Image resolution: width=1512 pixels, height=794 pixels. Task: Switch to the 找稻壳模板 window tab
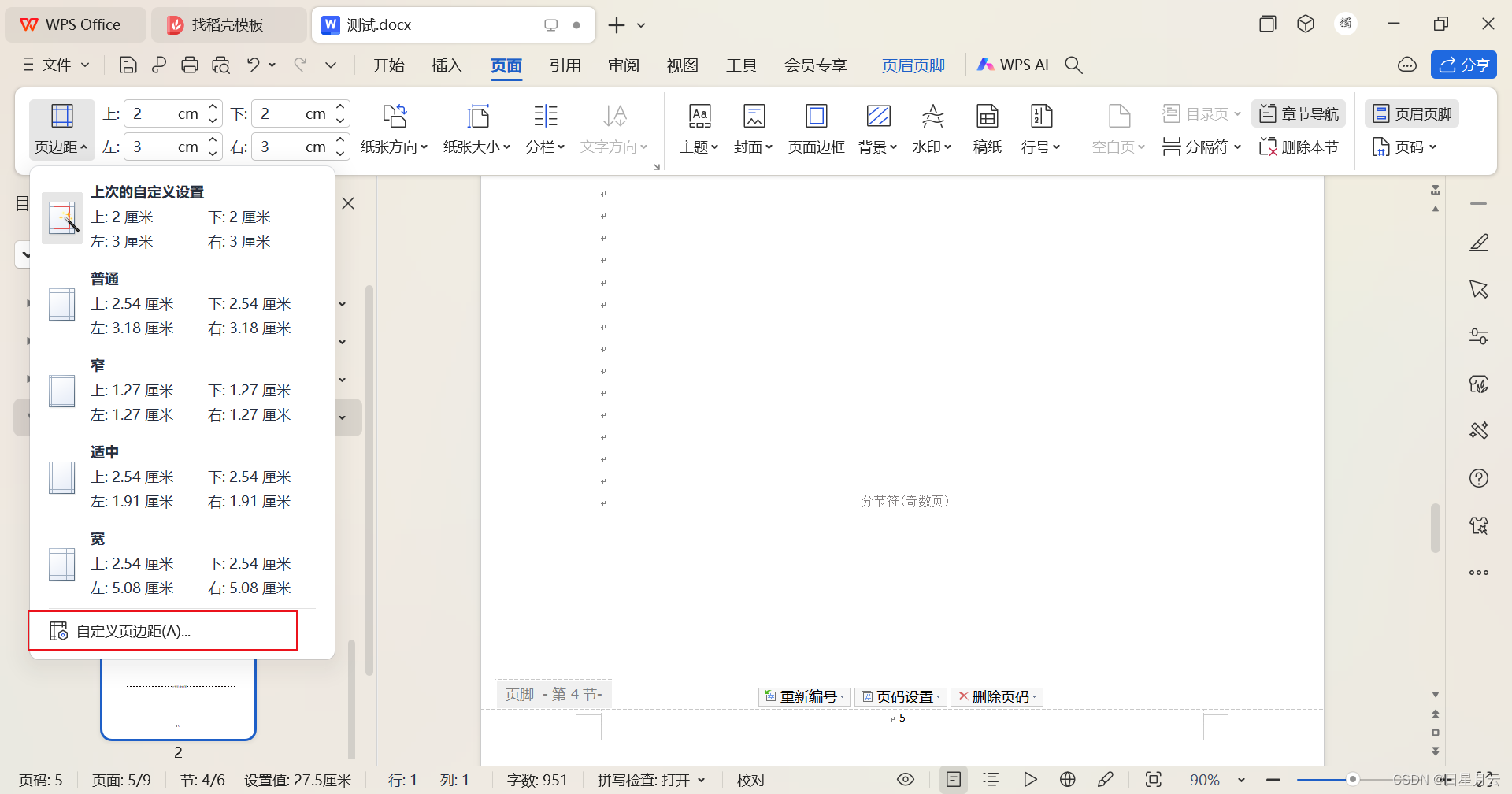point(228,24)
